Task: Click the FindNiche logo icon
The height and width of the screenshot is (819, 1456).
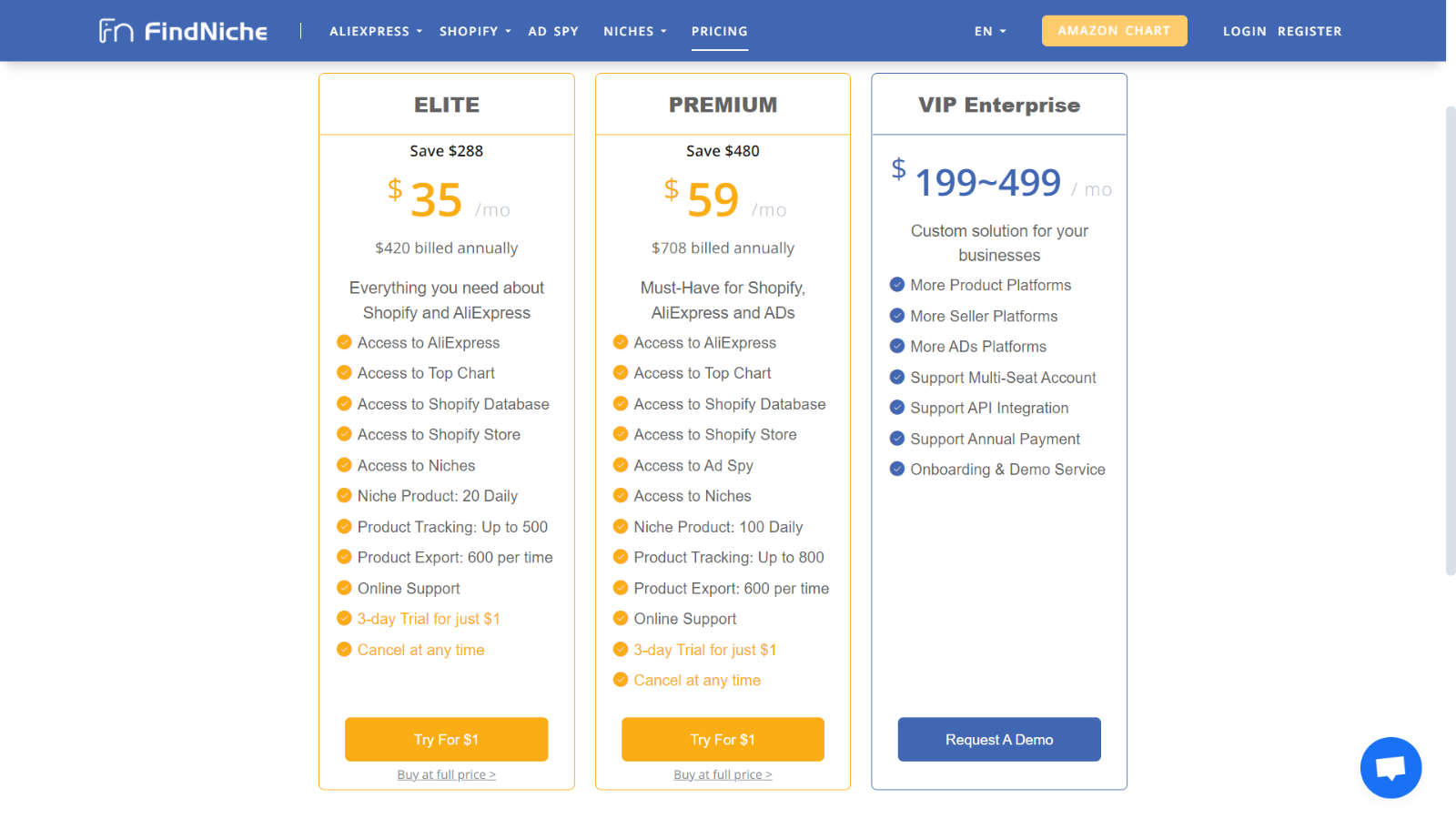Action: 116,31
